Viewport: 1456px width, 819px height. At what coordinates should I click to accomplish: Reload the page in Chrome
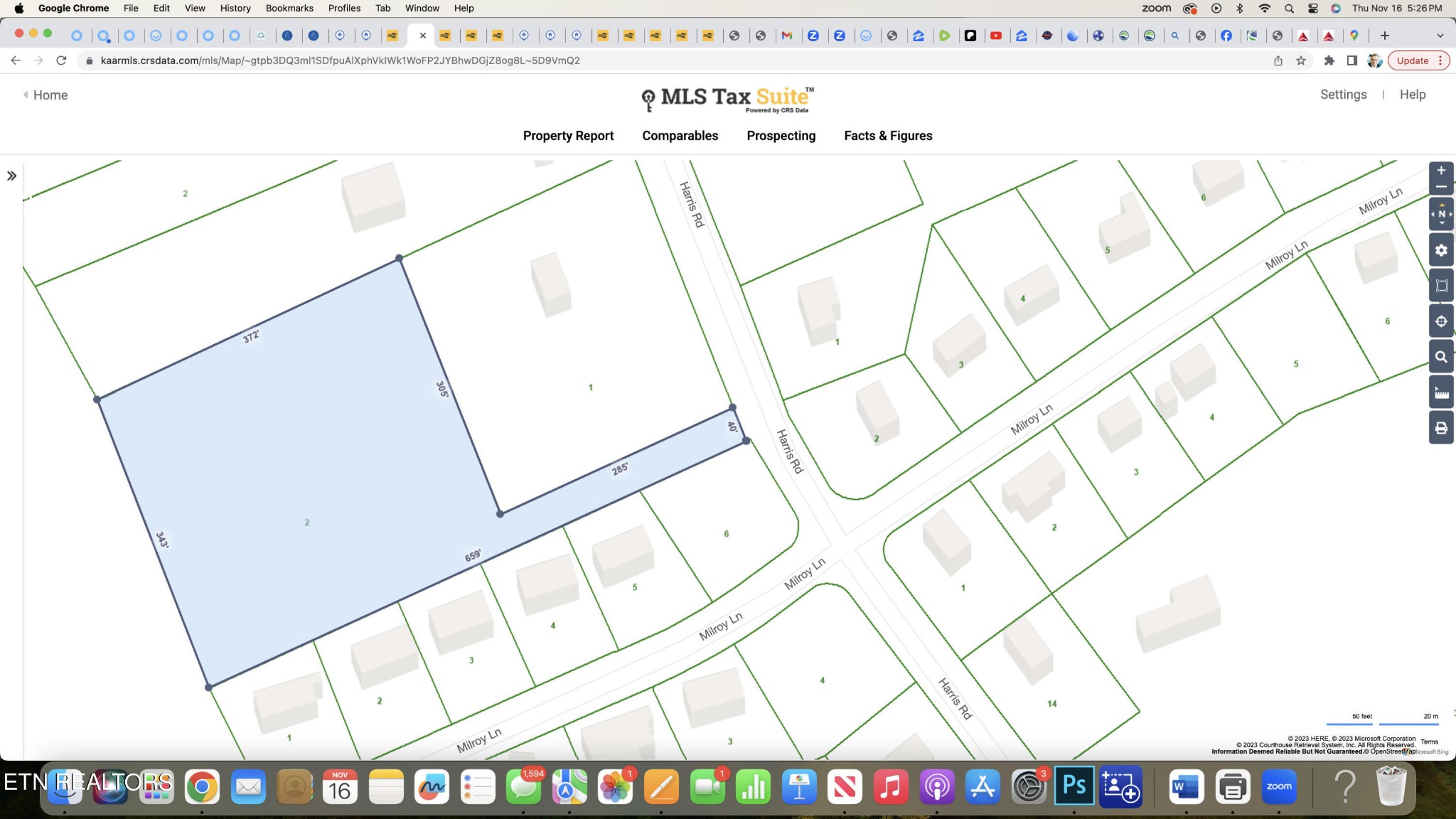point(61,60)
